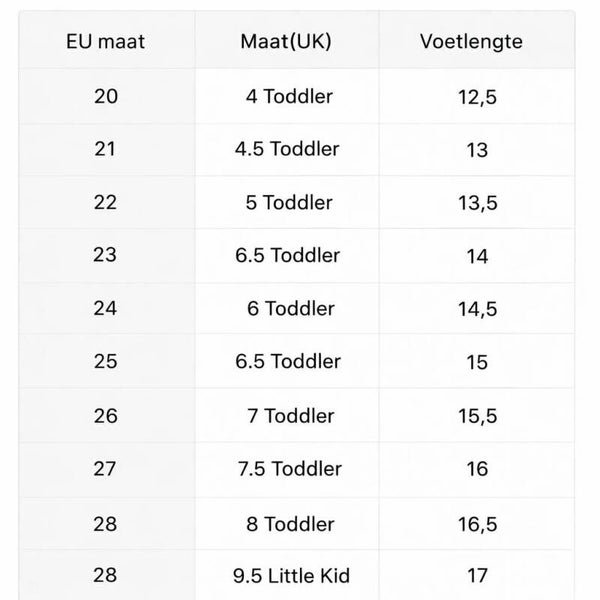
Task: Click foot length value 13,5
Action: point(477,203)
